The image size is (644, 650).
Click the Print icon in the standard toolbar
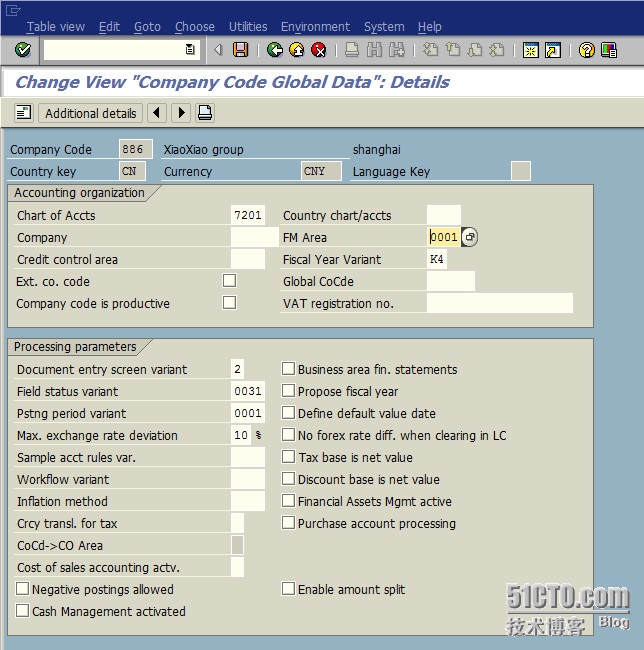[x=352, y=50]
